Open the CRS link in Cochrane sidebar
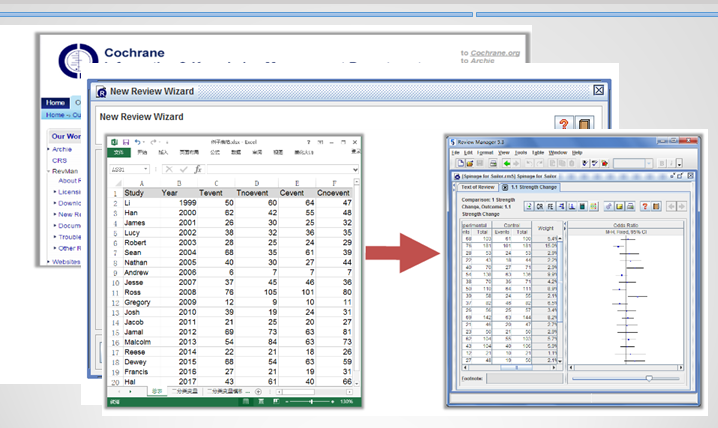Viewport: 718px width, 428px height. (60, 161)
